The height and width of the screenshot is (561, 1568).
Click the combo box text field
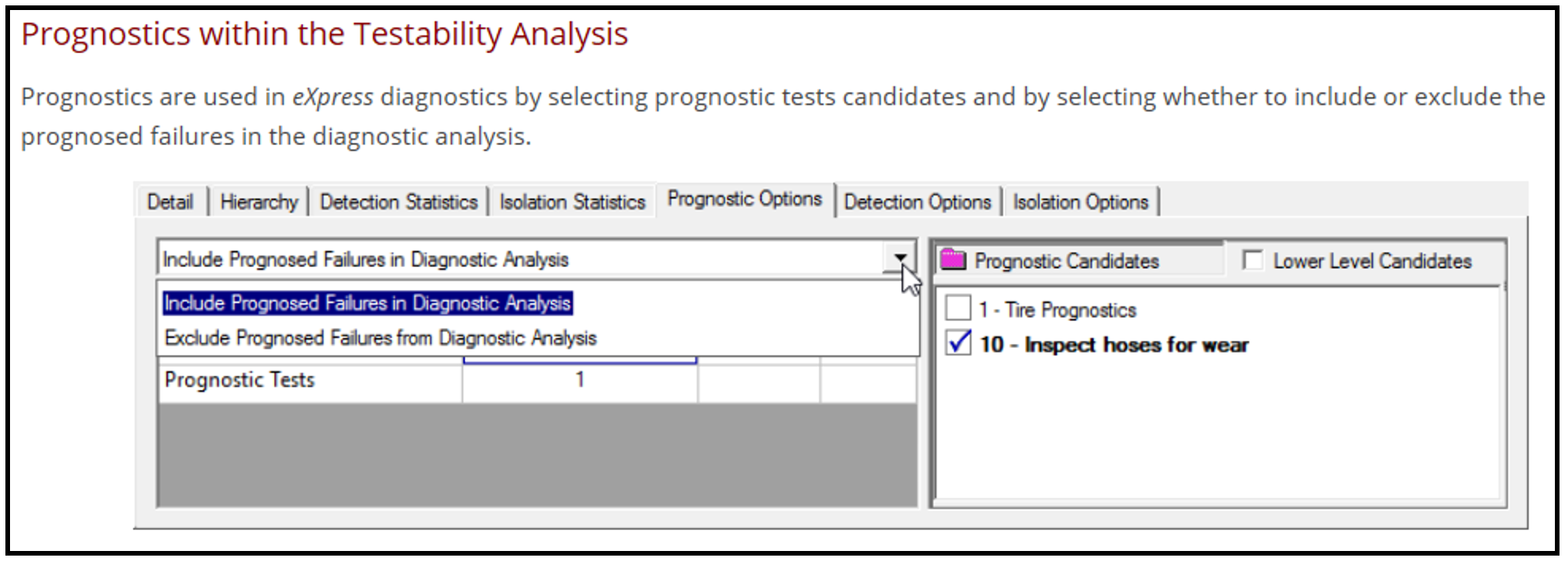(x=521, y=259)
